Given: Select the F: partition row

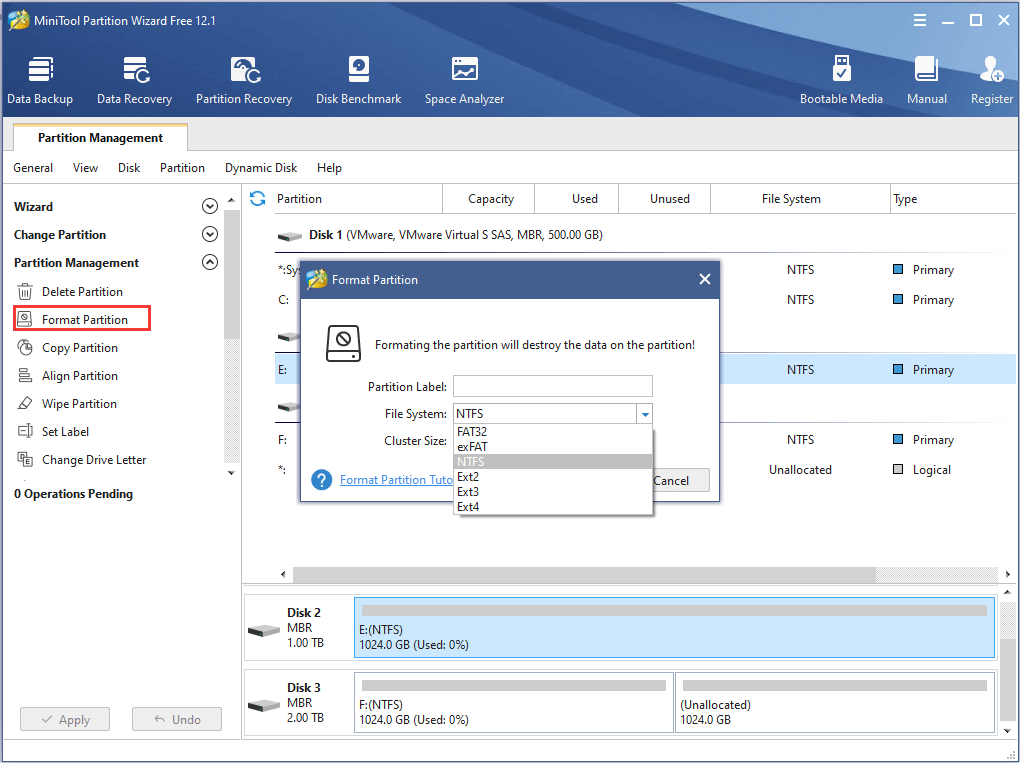Looking at the screenshot, I should [645, 440].
